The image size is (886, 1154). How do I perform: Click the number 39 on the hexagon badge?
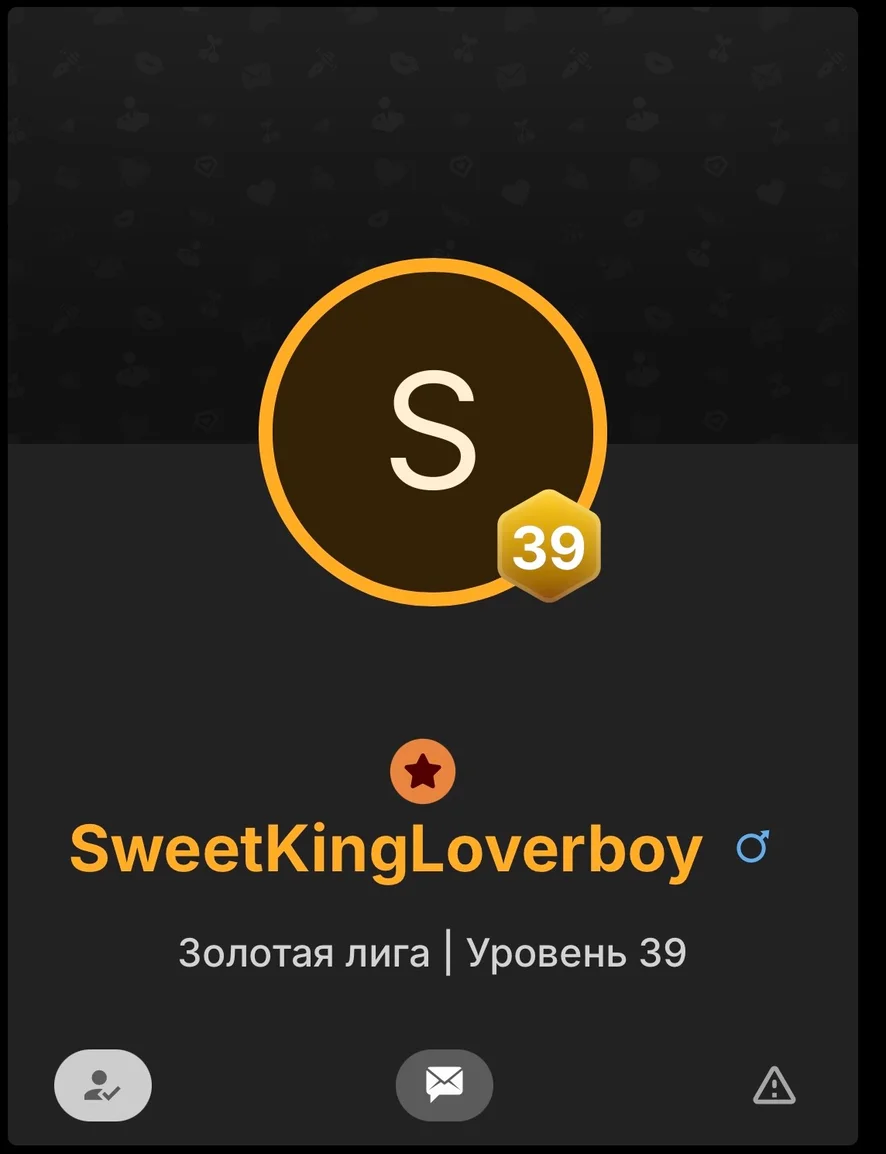[548, 548]
